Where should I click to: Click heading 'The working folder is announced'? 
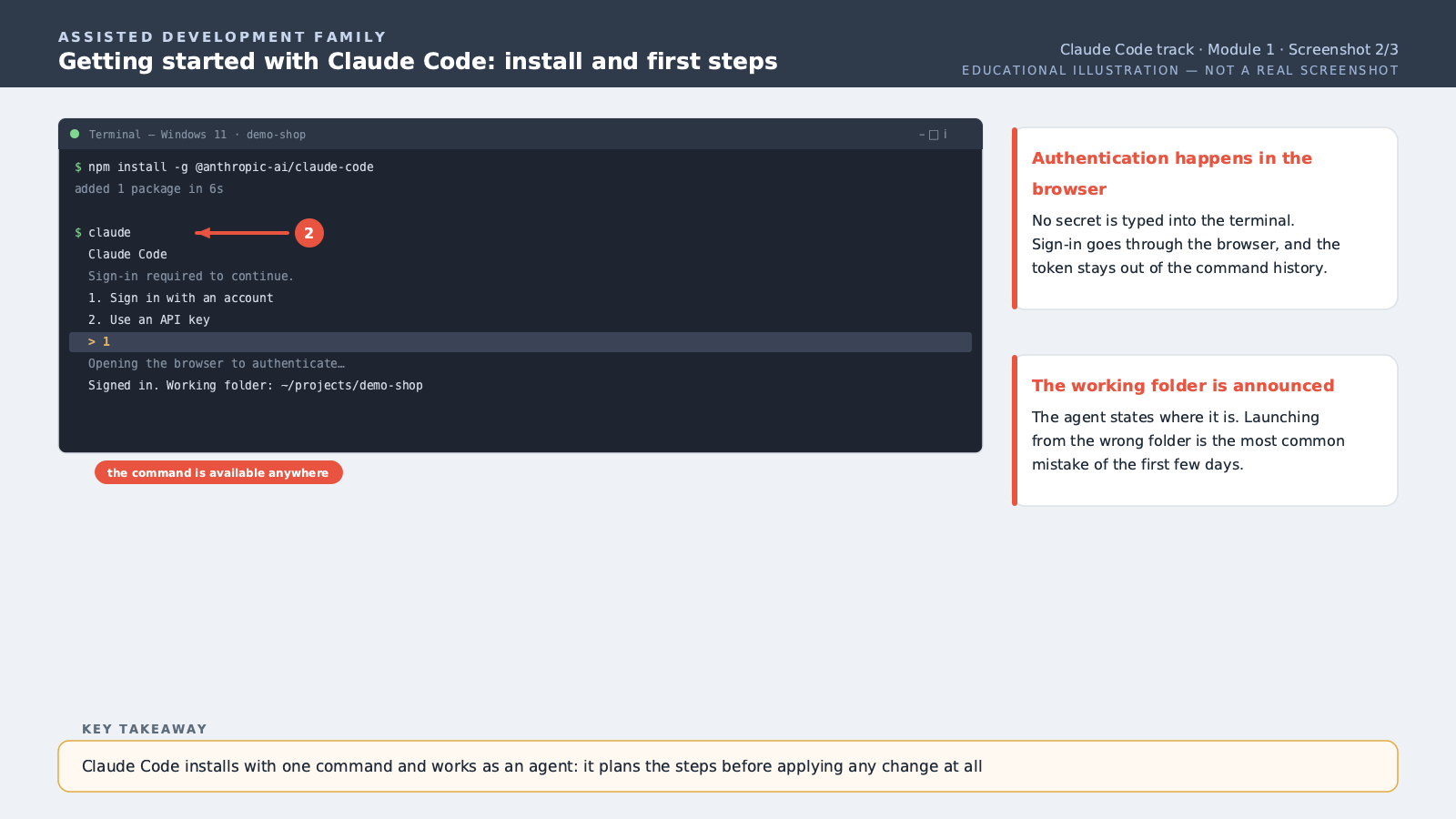pyautogui.click(x=1183, y=386)
